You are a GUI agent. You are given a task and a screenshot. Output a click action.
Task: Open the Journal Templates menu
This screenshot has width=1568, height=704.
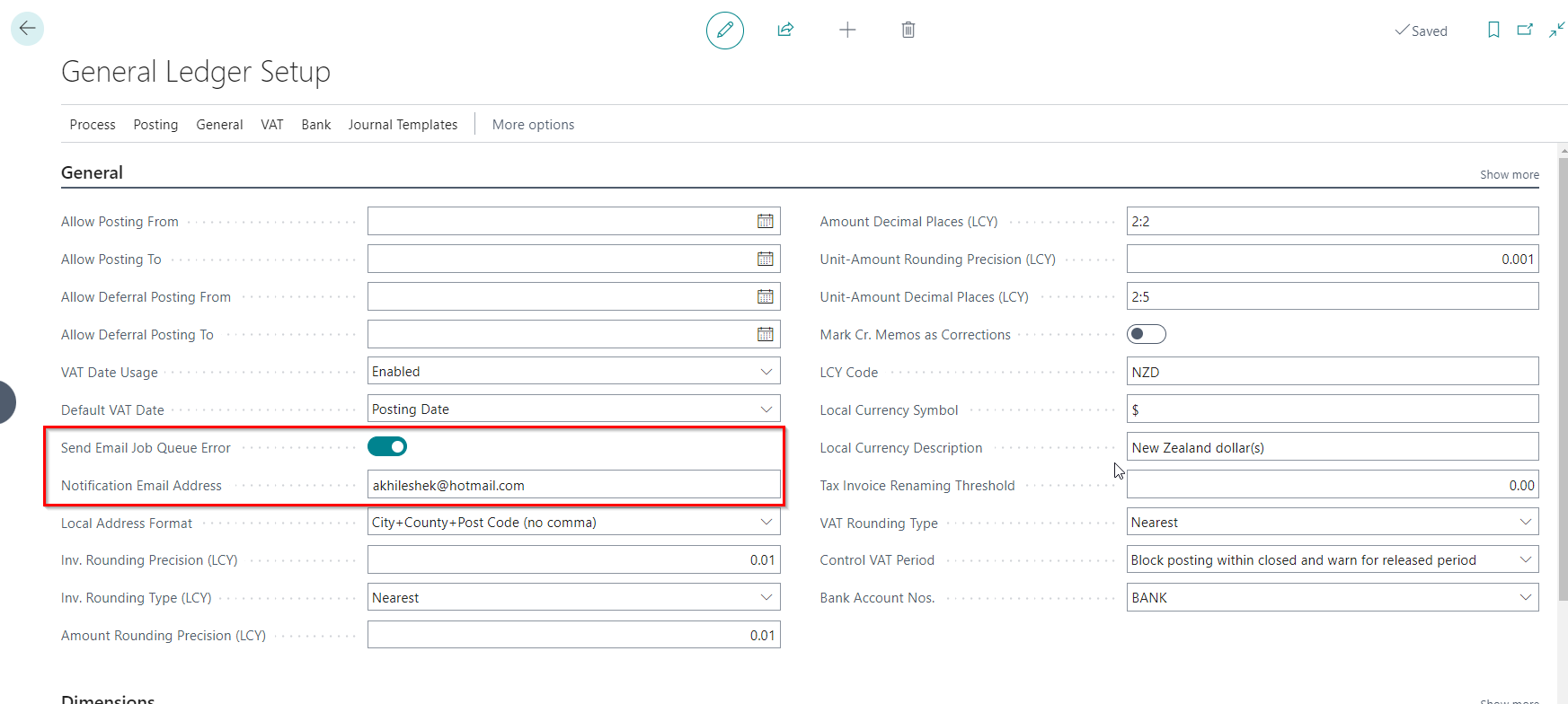403,125
